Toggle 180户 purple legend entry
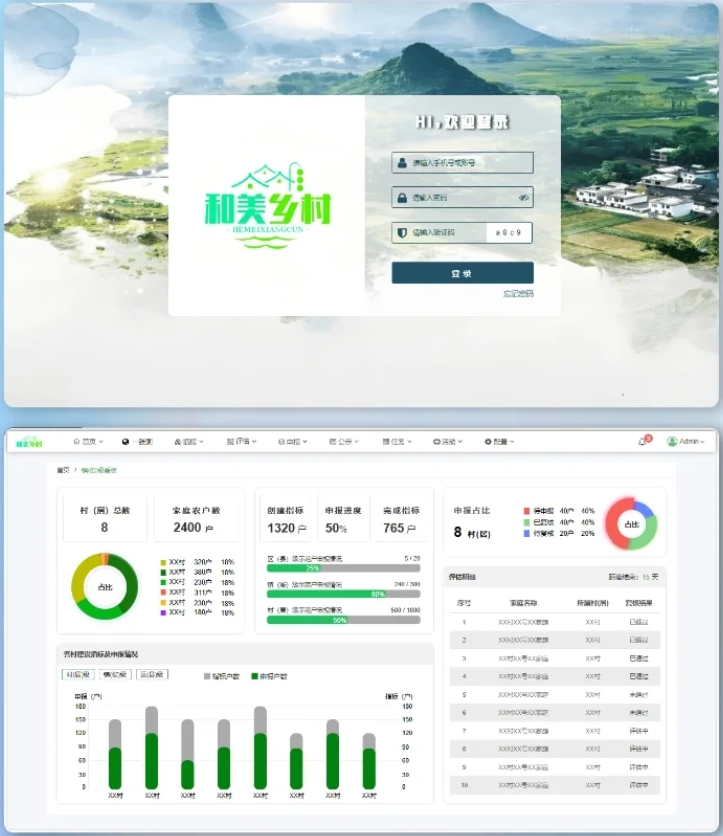This screenshot has width=723, height=836. pos(197,613)
